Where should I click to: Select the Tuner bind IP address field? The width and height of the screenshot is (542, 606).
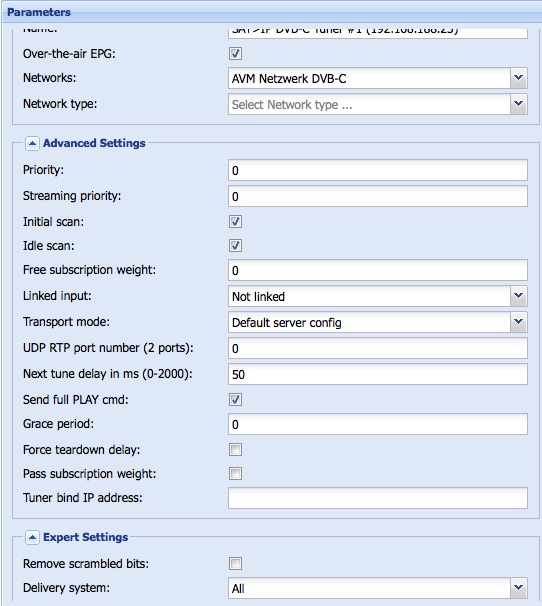pos(378,498)
